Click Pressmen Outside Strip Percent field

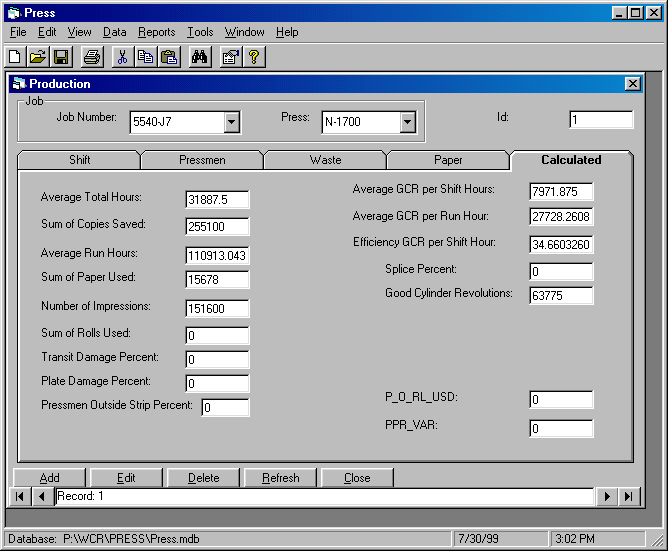point(225,407)
